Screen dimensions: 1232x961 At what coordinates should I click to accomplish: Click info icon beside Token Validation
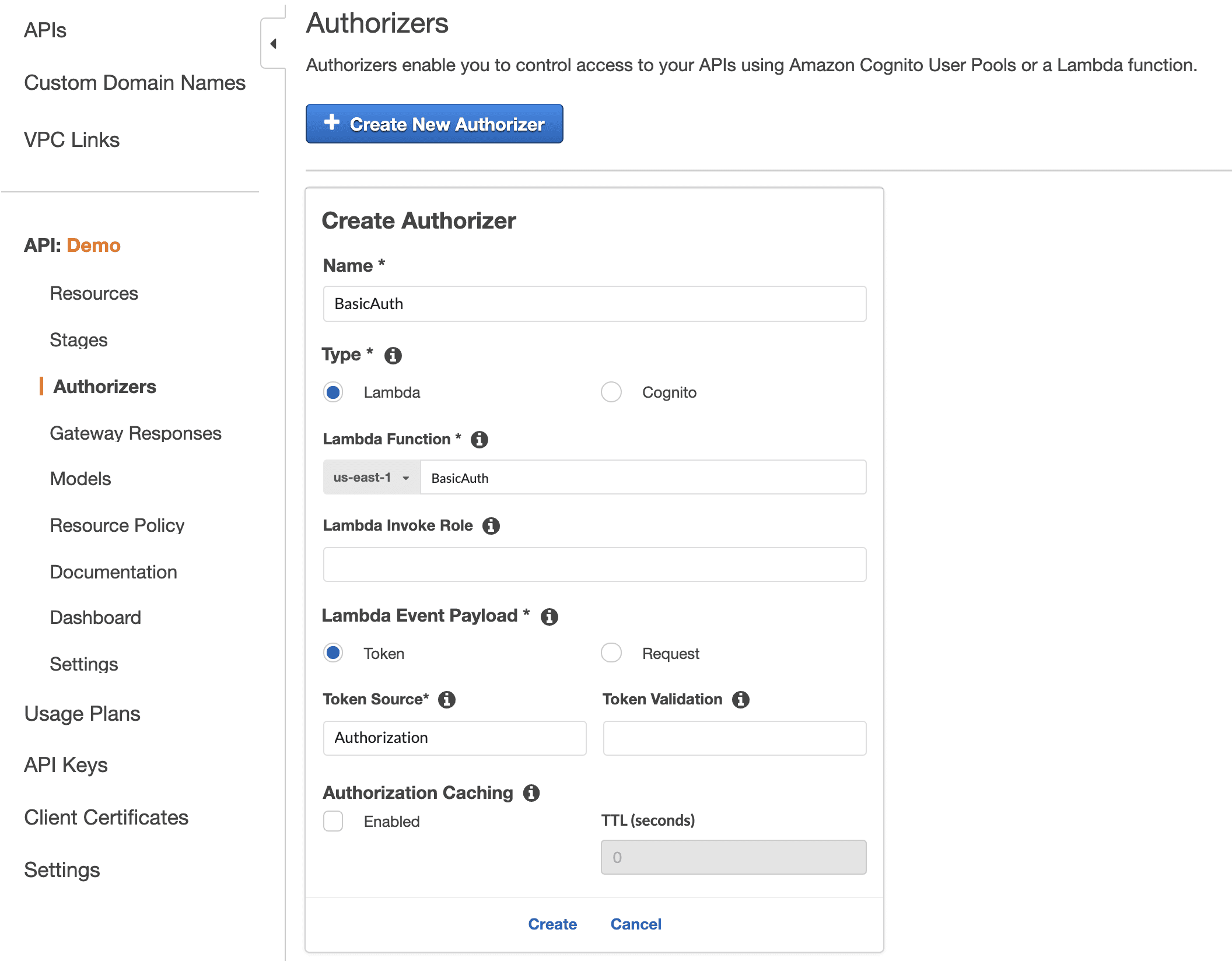[741, 699]
